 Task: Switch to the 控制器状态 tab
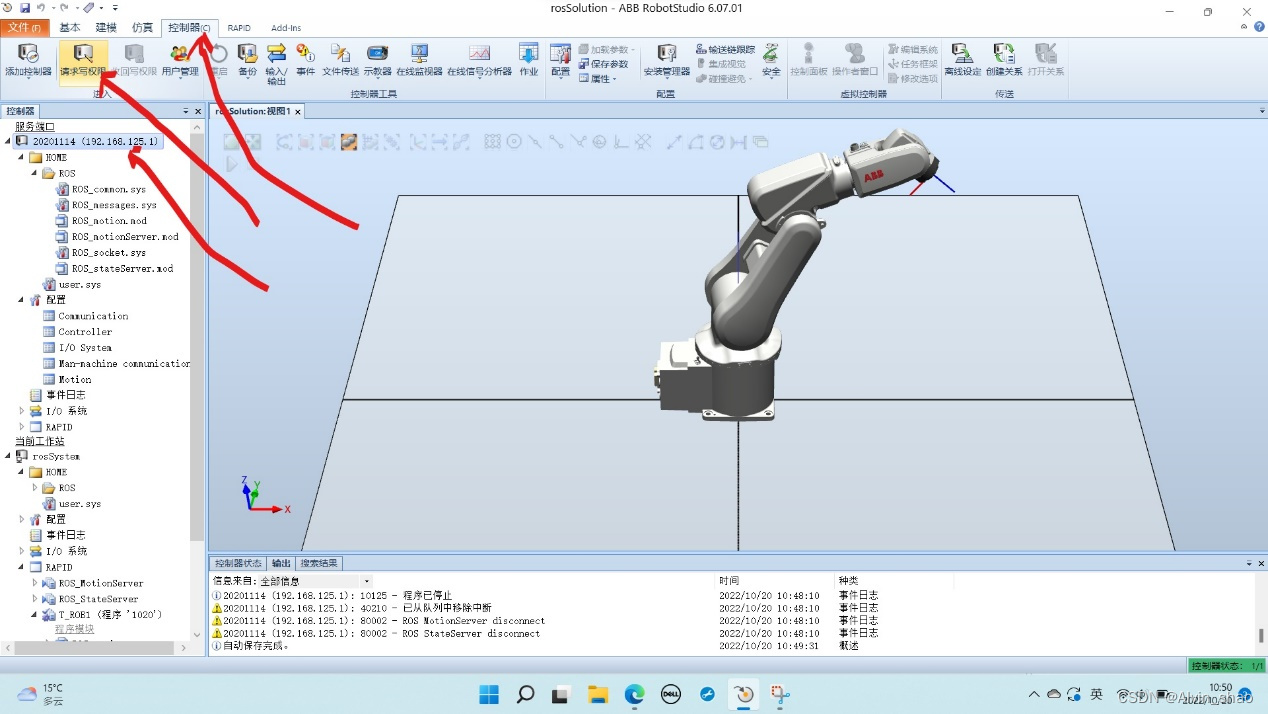point(239,563)
